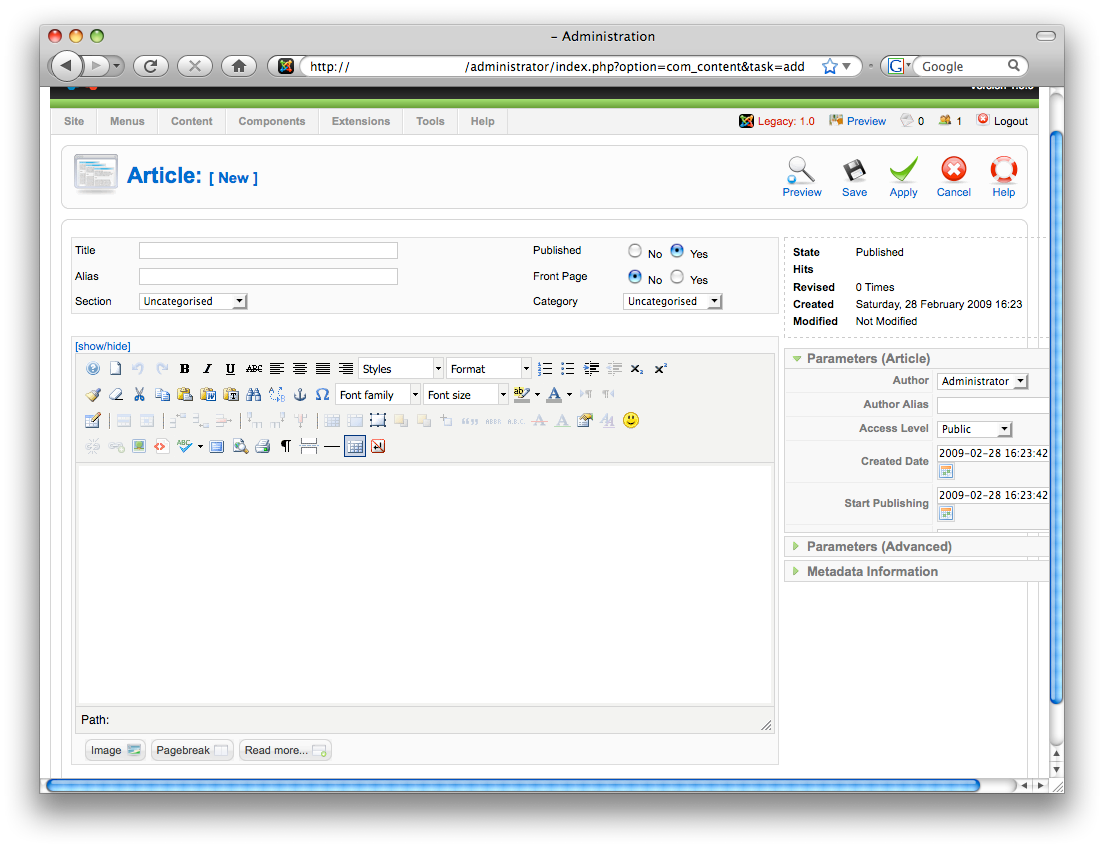Click in the Title field
Screen dimensions: 1104x848
[268, 250]
